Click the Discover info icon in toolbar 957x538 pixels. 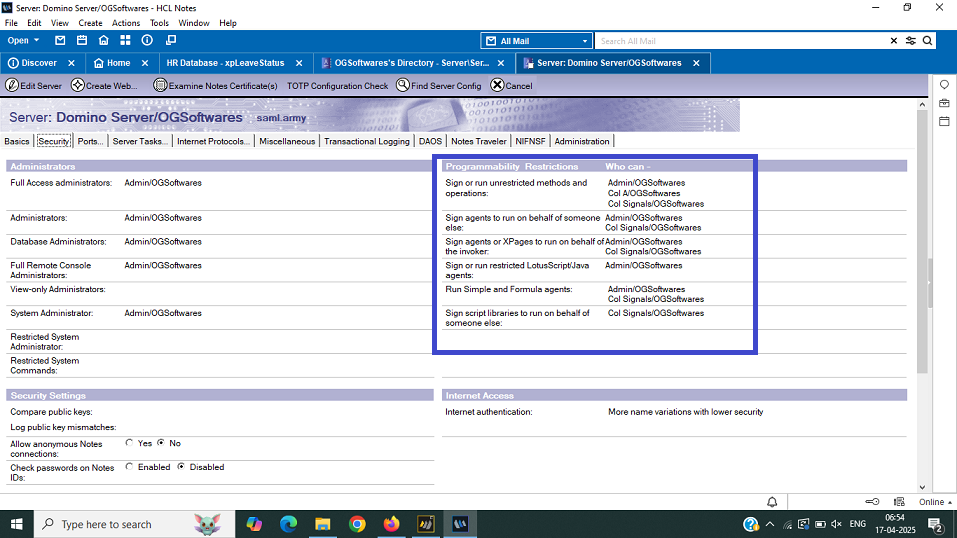(x=147, y=40)
